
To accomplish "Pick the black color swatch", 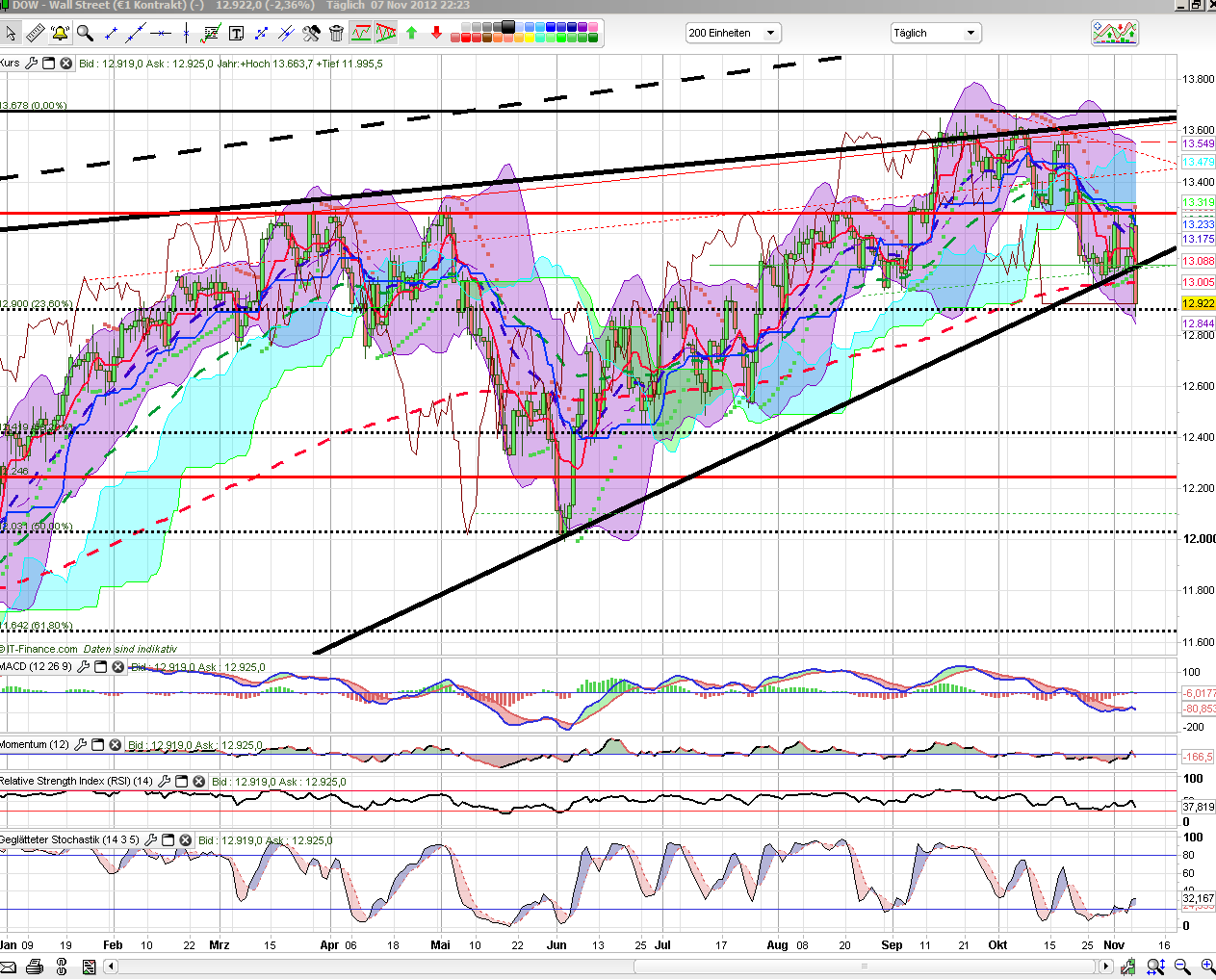I will pyautogui.click(x=507, y=27).
